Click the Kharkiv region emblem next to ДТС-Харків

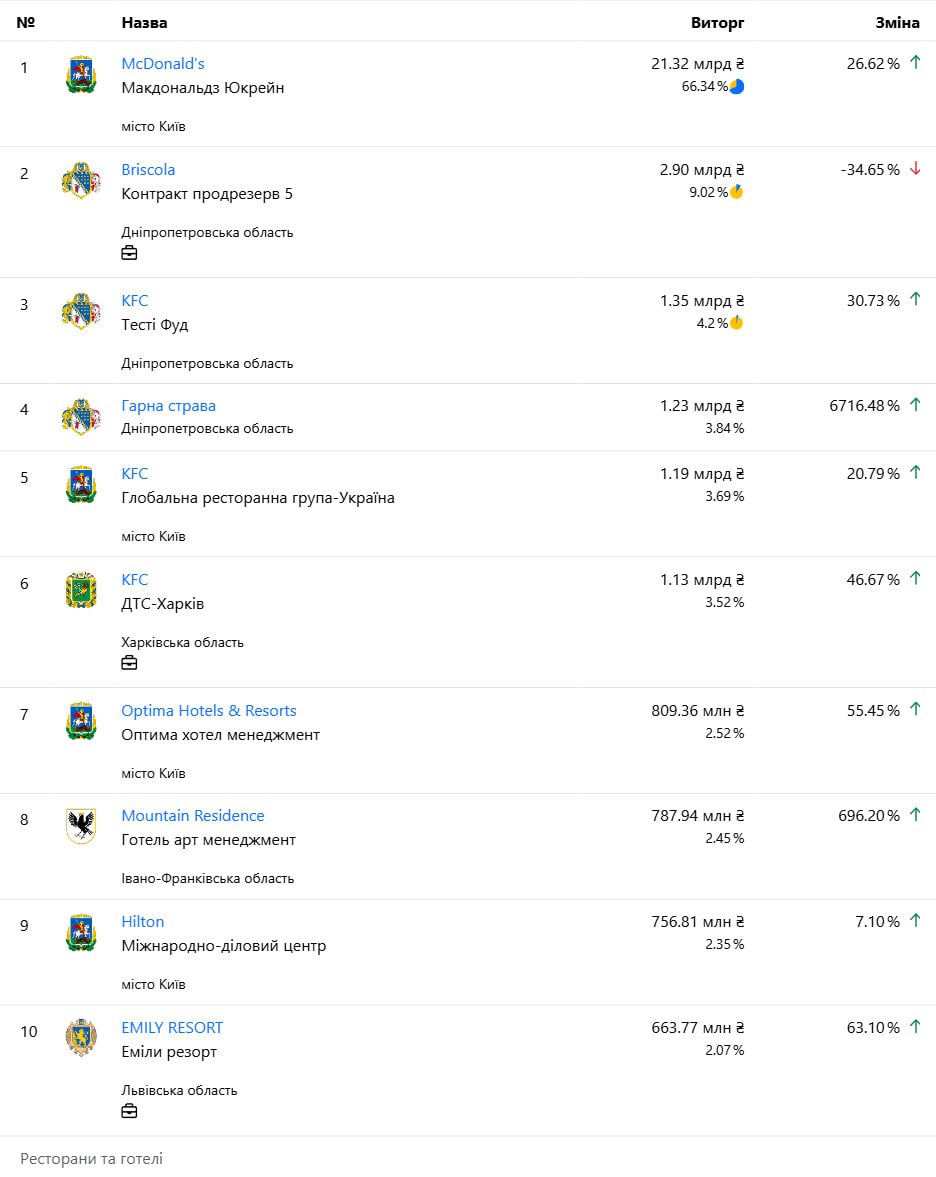click(81, 591)
